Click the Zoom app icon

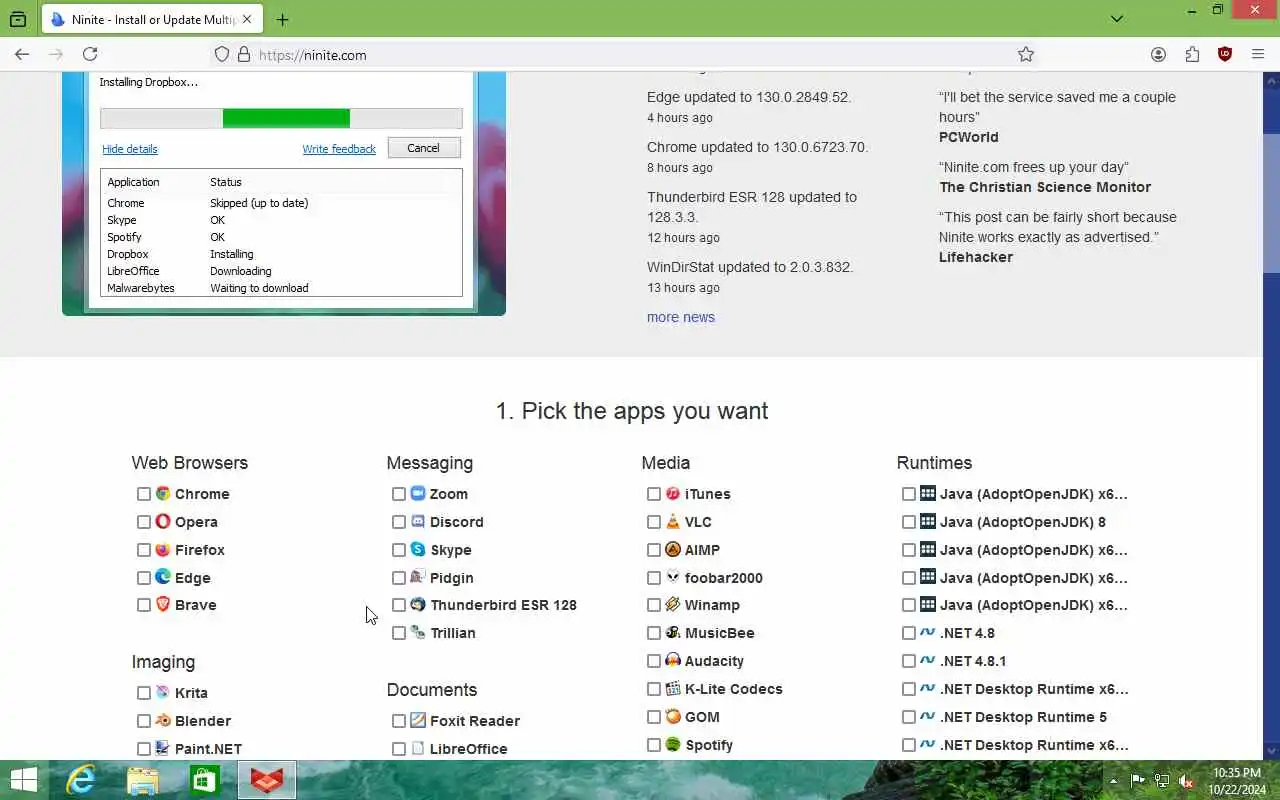[418, 494]
